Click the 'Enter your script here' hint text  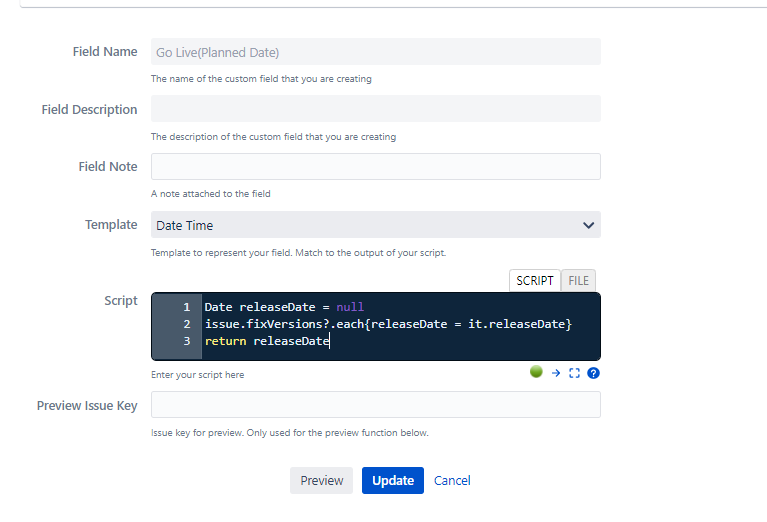(x=198, y=375)
